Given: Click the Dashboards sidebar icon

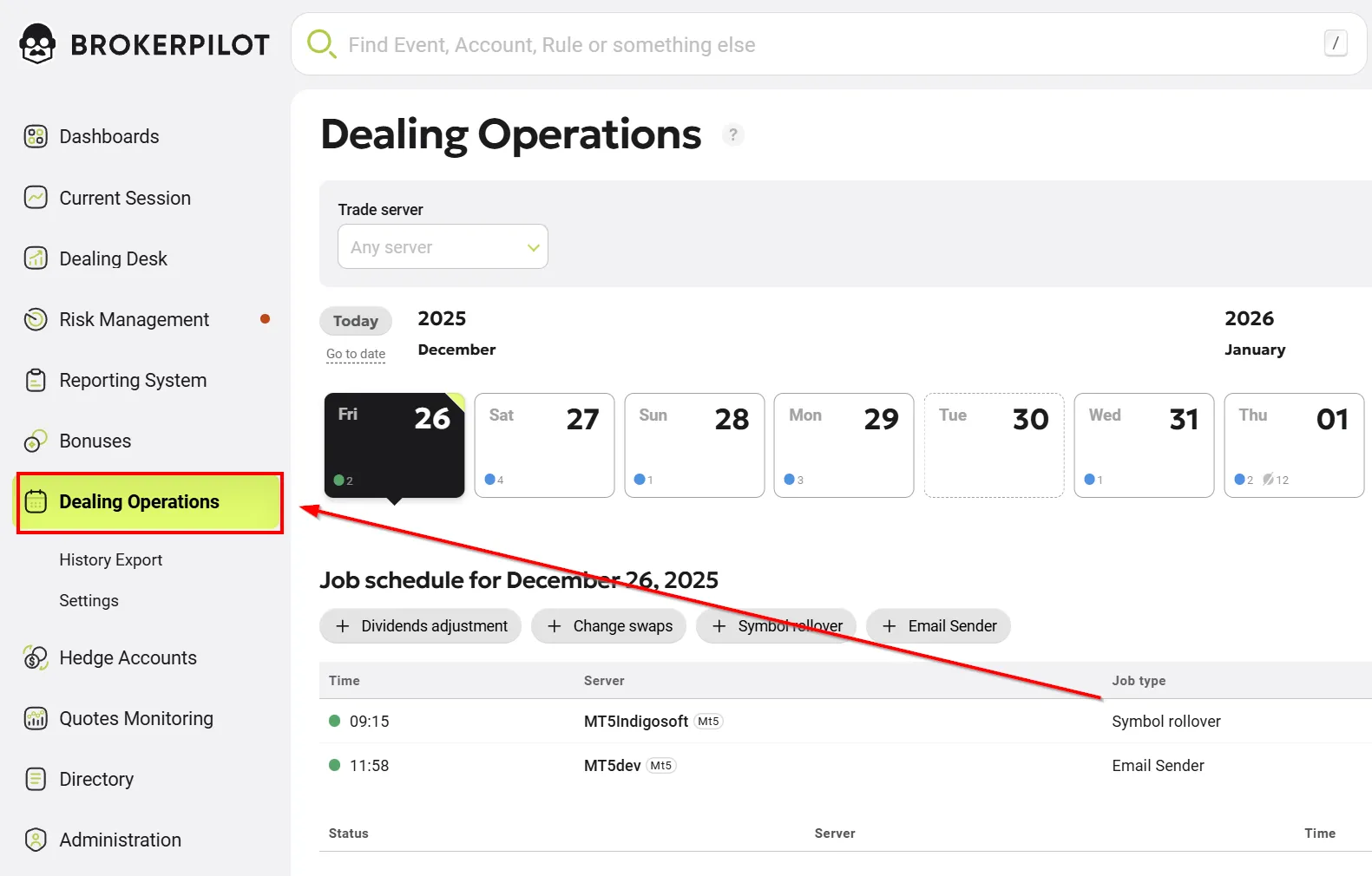Looking at the screenshot, I should (36, 136).
